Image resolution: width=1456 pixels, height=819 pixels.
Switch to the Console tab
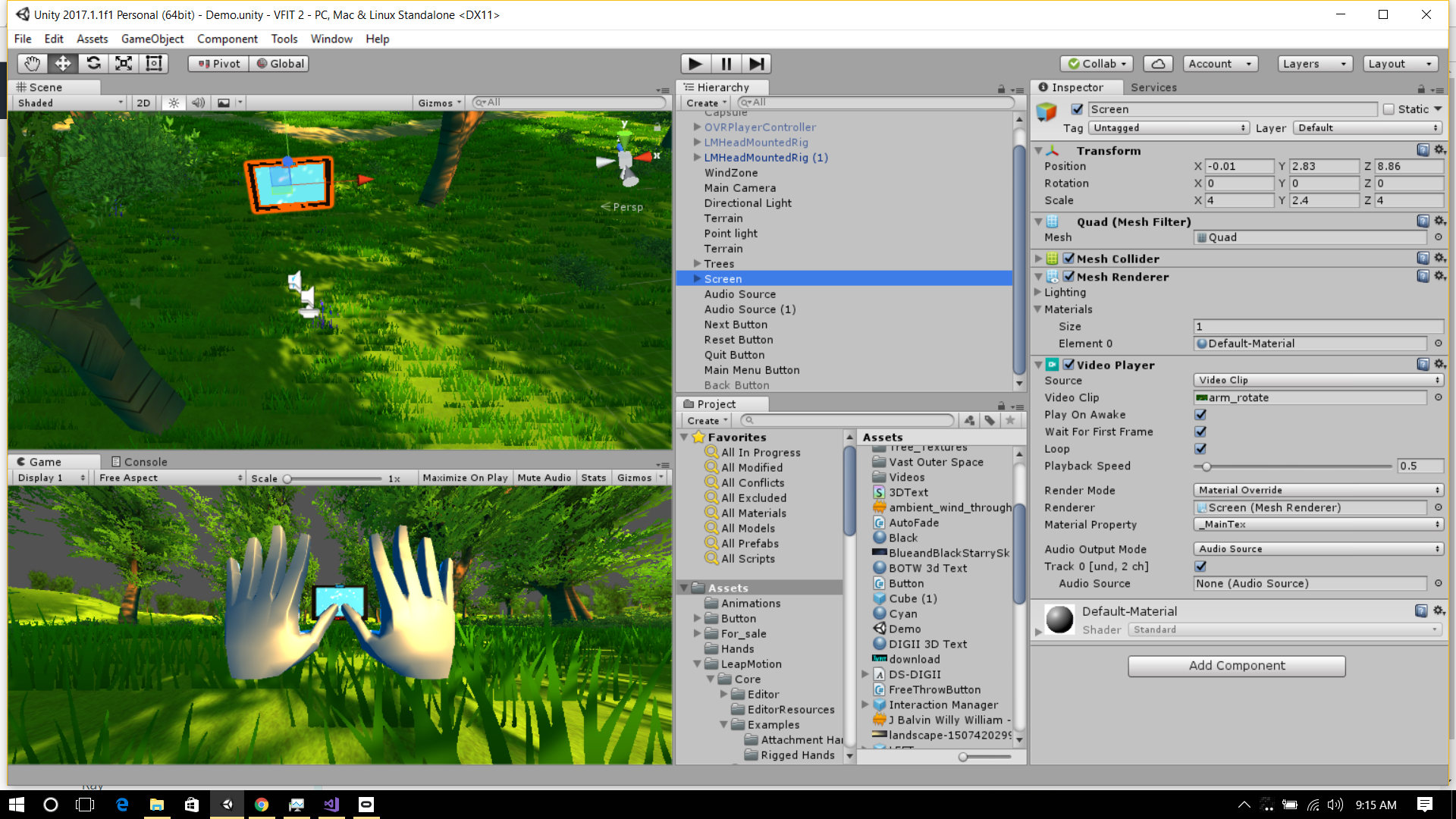click(x=139, y=462)
